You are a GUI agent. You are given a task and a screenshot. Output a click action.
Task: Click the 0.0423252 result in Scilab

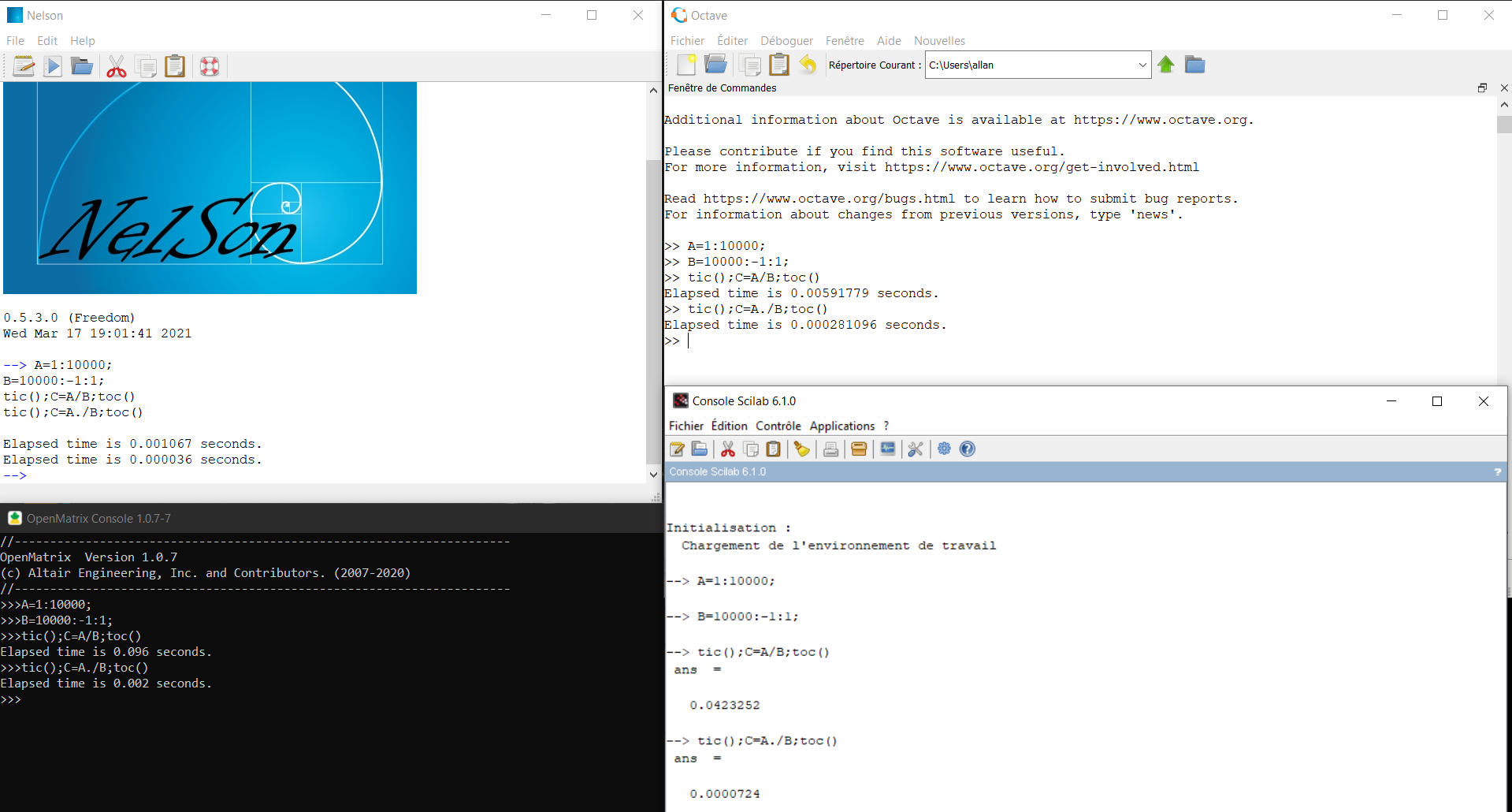coord(725,706)
